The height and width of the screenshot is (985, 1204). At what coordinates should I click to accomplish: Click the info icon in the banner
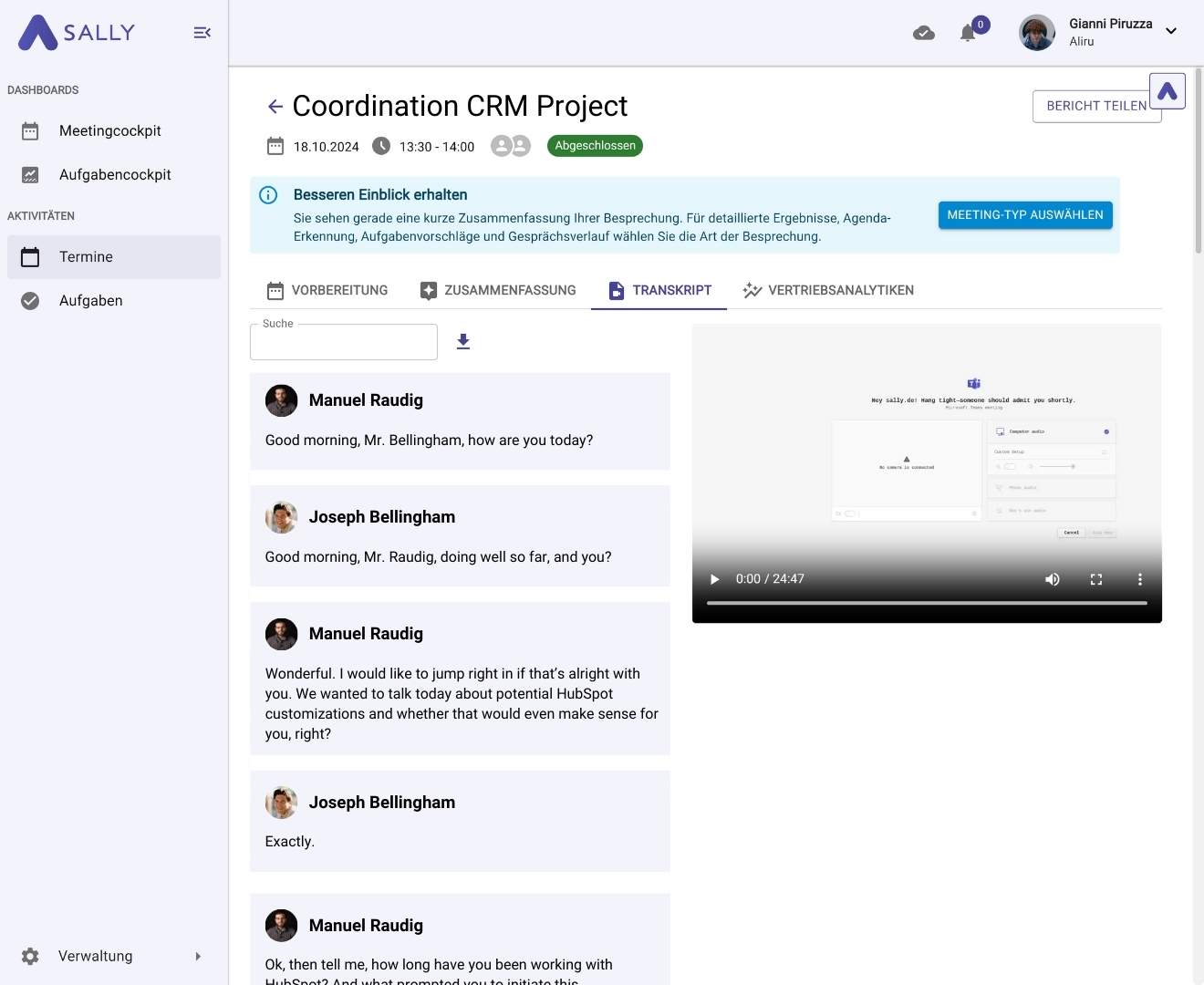tap(268, 195)
